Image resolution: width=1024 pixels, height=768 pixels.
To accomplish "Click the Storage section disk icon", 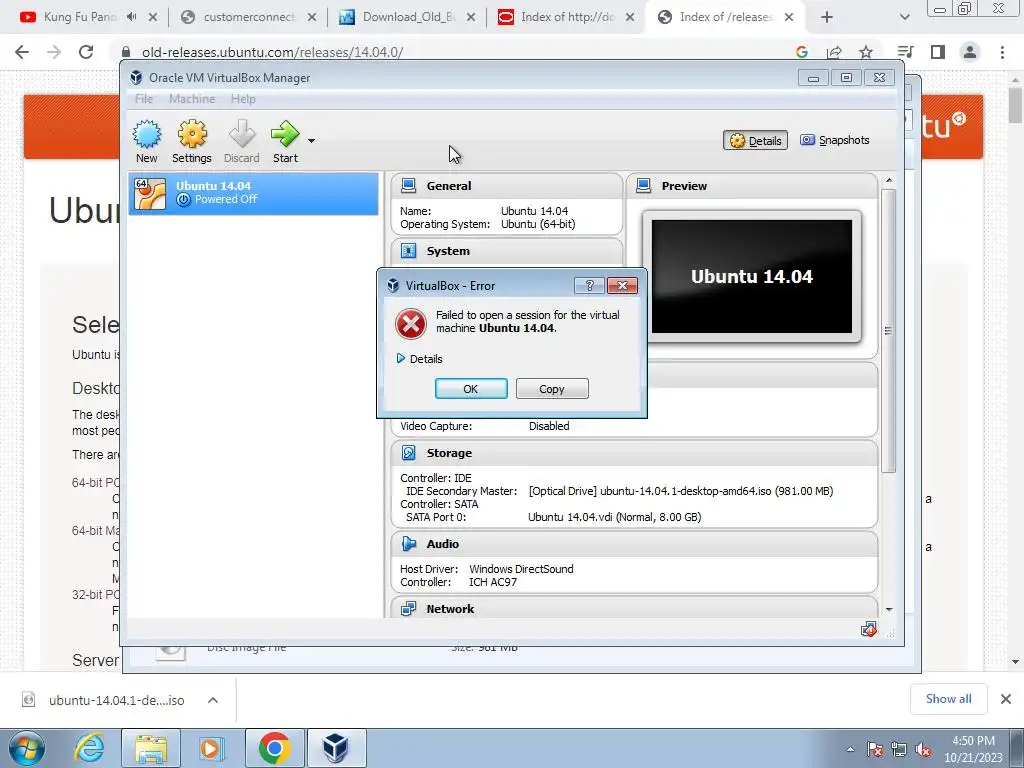I will click(x=409, y=453).
